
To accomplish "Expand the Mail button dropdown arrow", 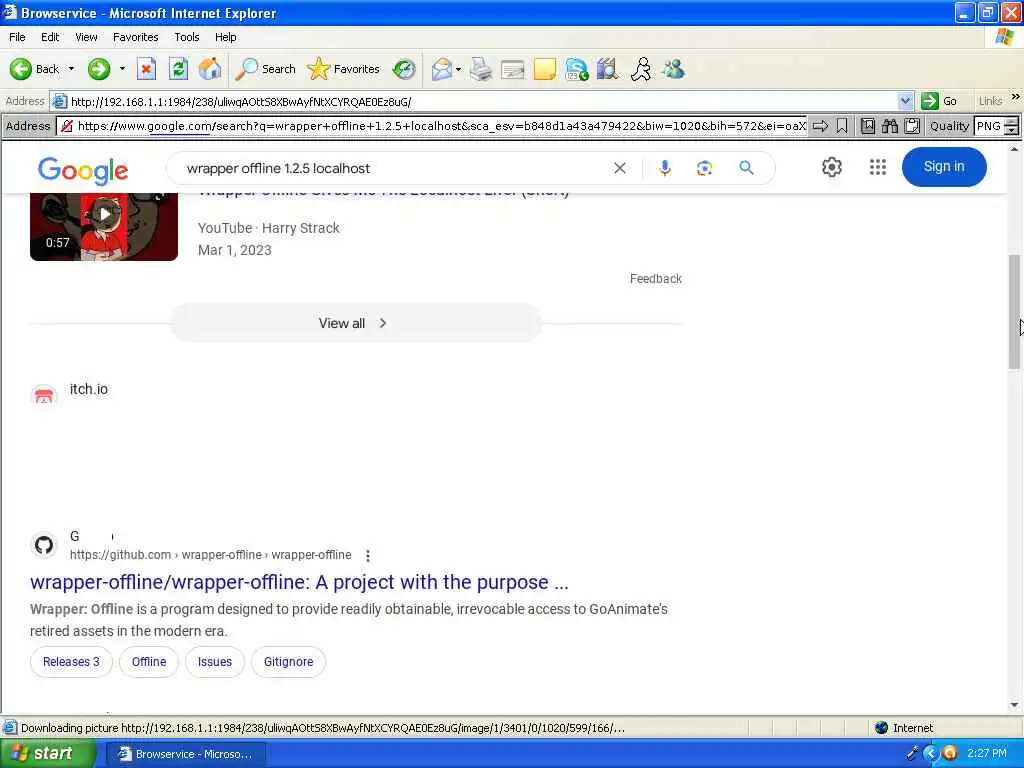I will (x=458, y=69).
